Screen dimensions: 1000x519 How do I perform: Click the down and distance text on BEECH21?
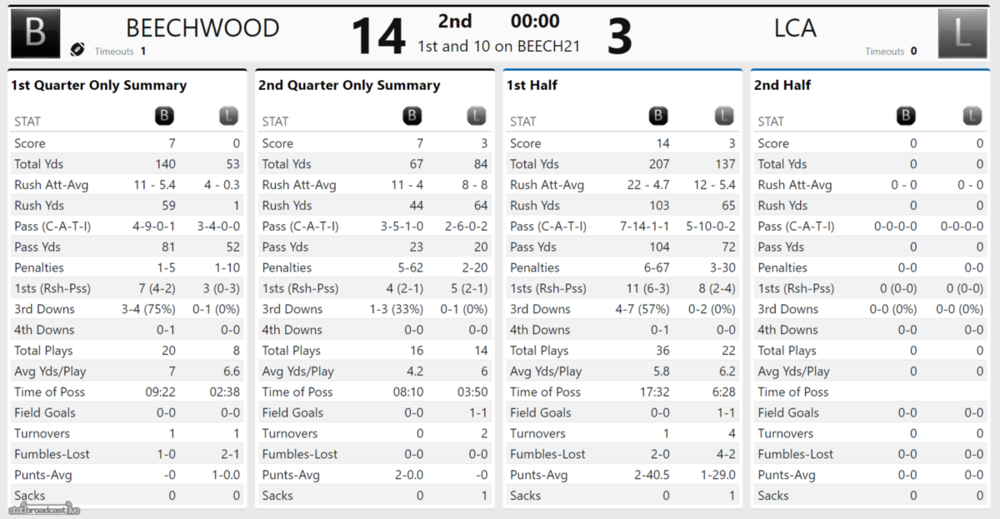tap(499, 47)
